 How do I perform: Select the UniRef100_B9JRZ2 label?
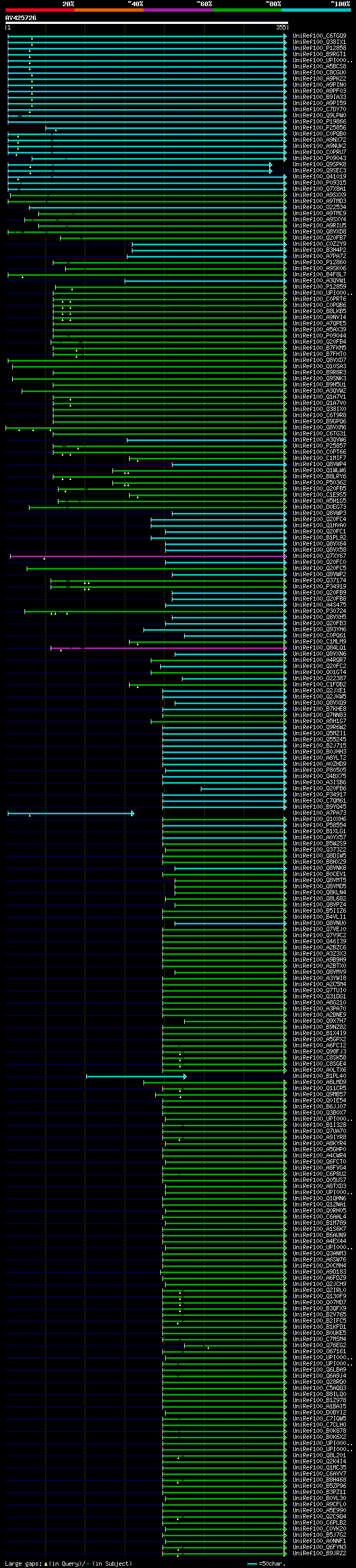click(x=319, y=1554)
